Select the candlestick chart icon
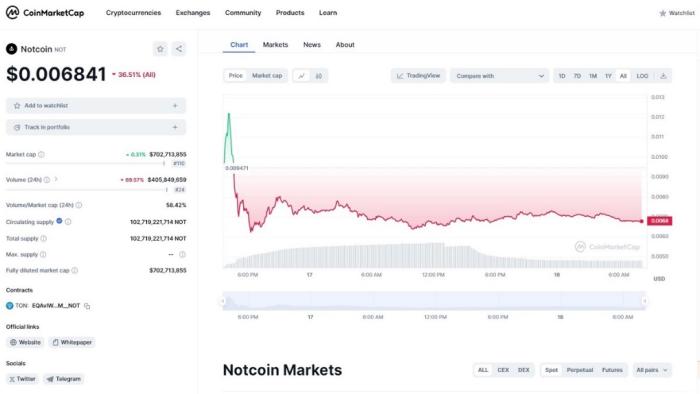Viewport: 700px width, 394px height. (319, 76)
